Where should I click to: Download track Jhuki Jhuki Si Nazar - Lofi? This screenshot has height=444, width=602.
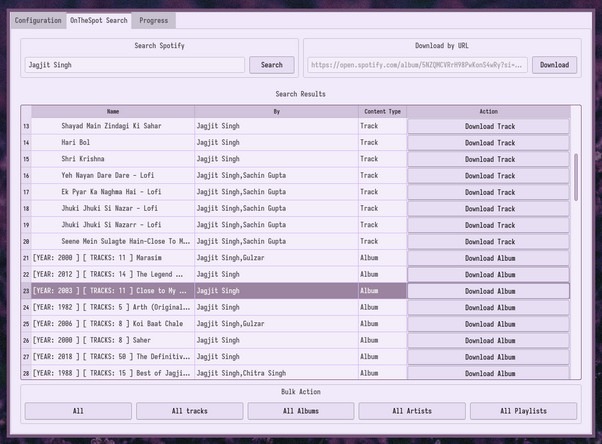coord(488,209)
